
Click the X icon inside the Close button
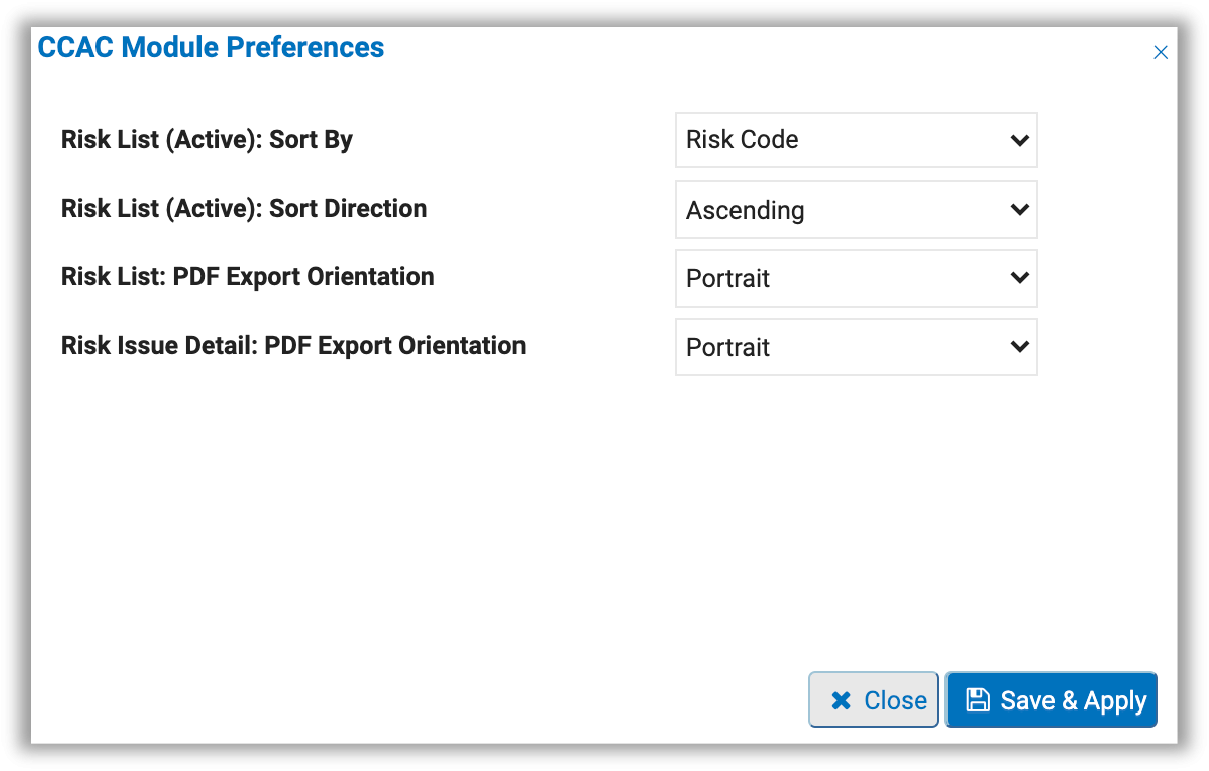coord(842,699)
